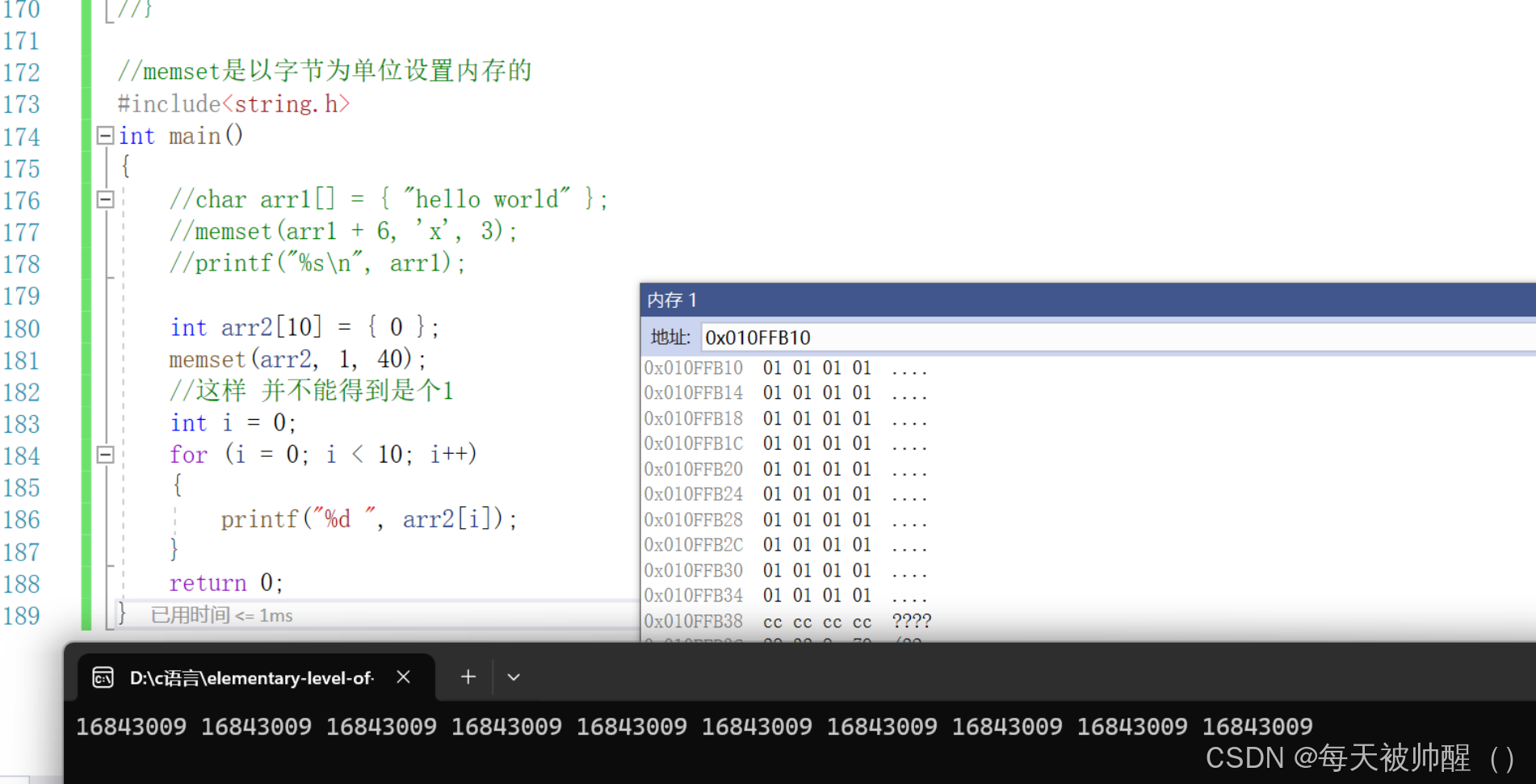Click the return 0; statement
Image resolution: width=1536 pixels, height=784 pixels.
coord(226,583)
